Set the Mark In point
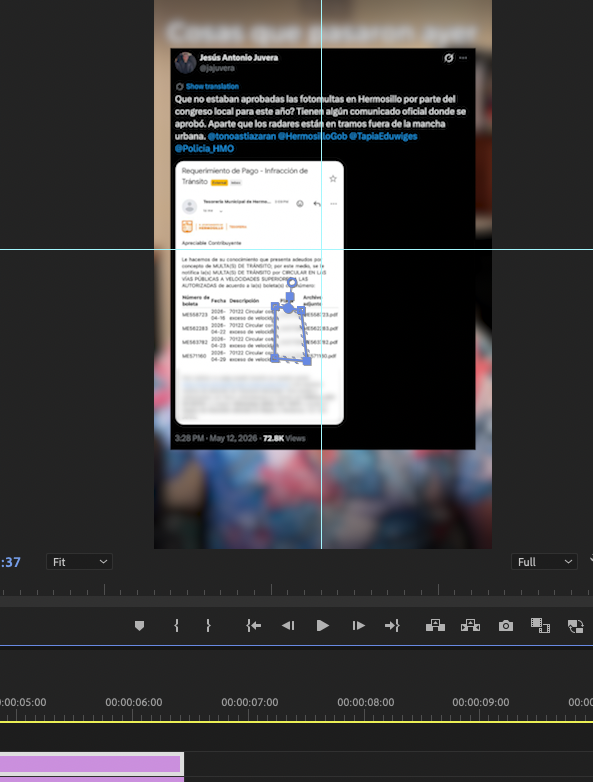 point(176,625)
